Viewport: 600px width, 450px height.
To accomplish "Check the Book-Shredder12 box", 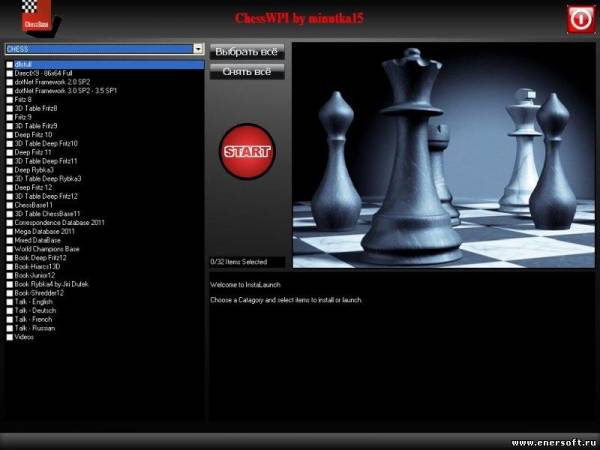I will 10,293.
